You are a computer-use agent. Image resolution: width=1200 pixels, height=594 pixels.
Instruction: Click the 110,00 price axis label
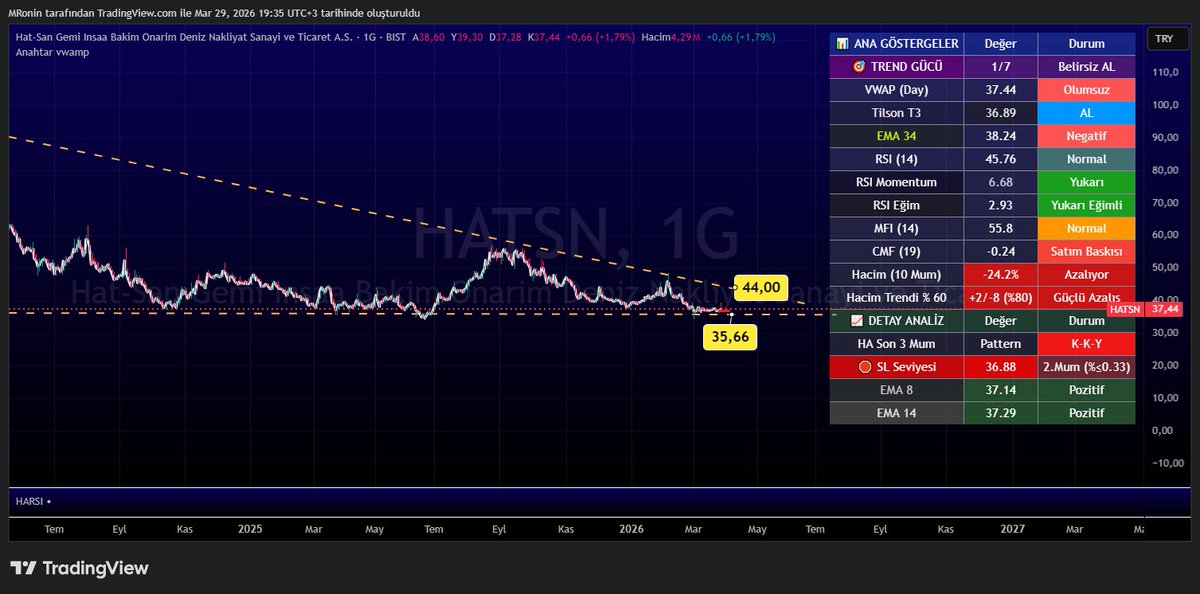coord(1163,72)
